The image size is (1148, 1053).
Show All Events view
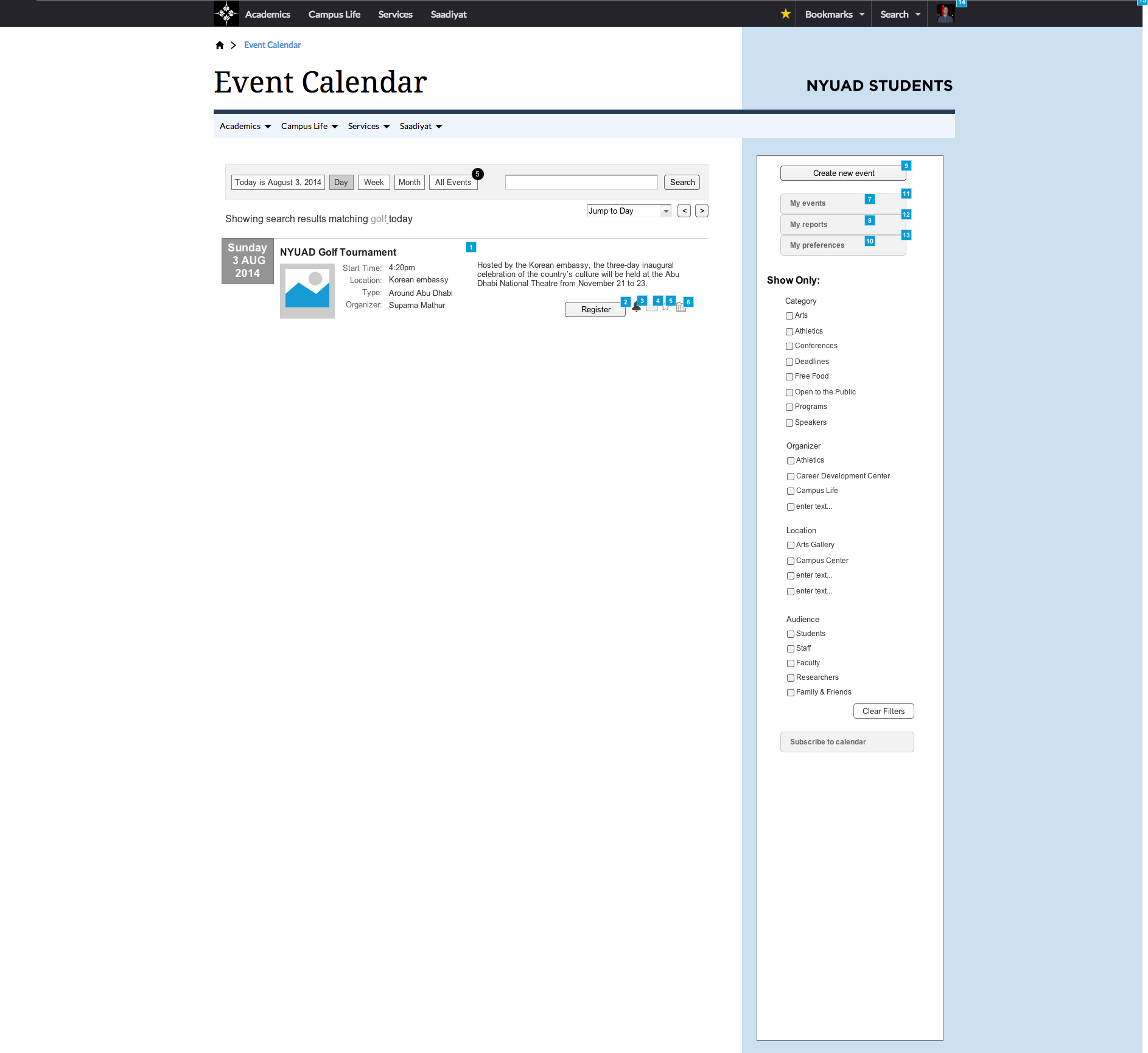tap(453, 182)
